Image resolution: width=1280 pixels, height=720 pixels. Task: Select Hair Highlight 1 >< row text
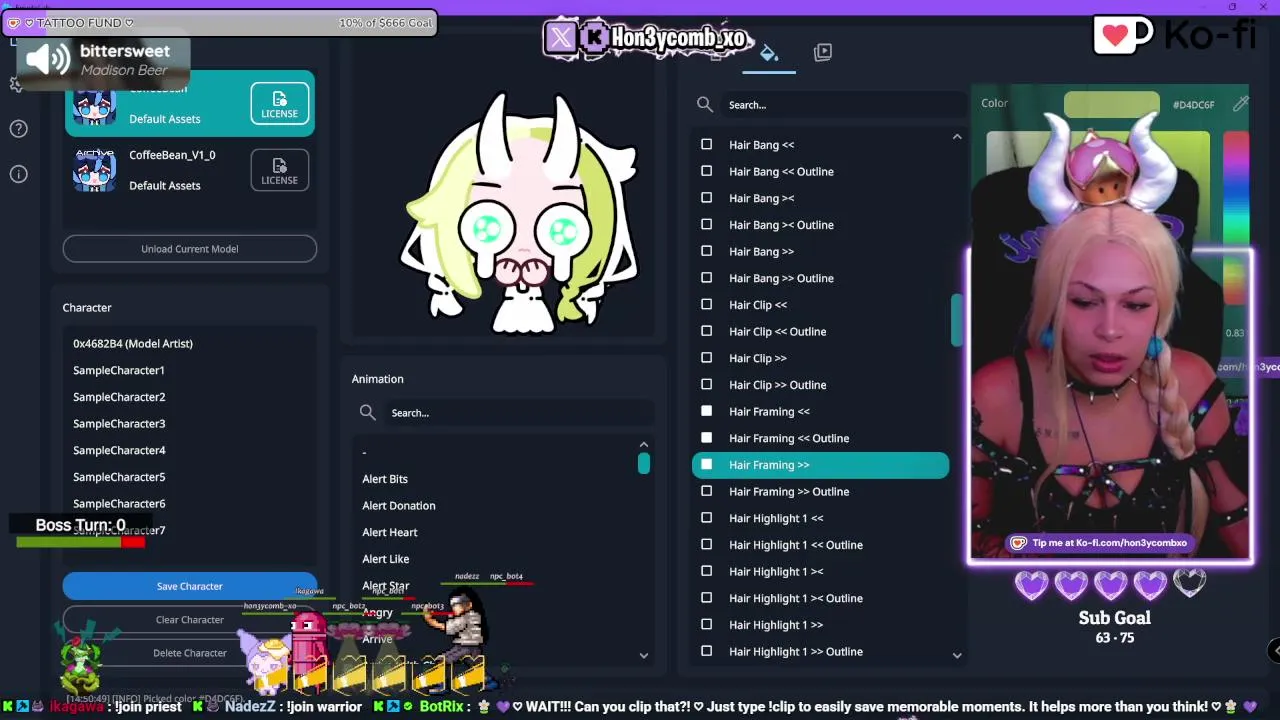(776, 572)
